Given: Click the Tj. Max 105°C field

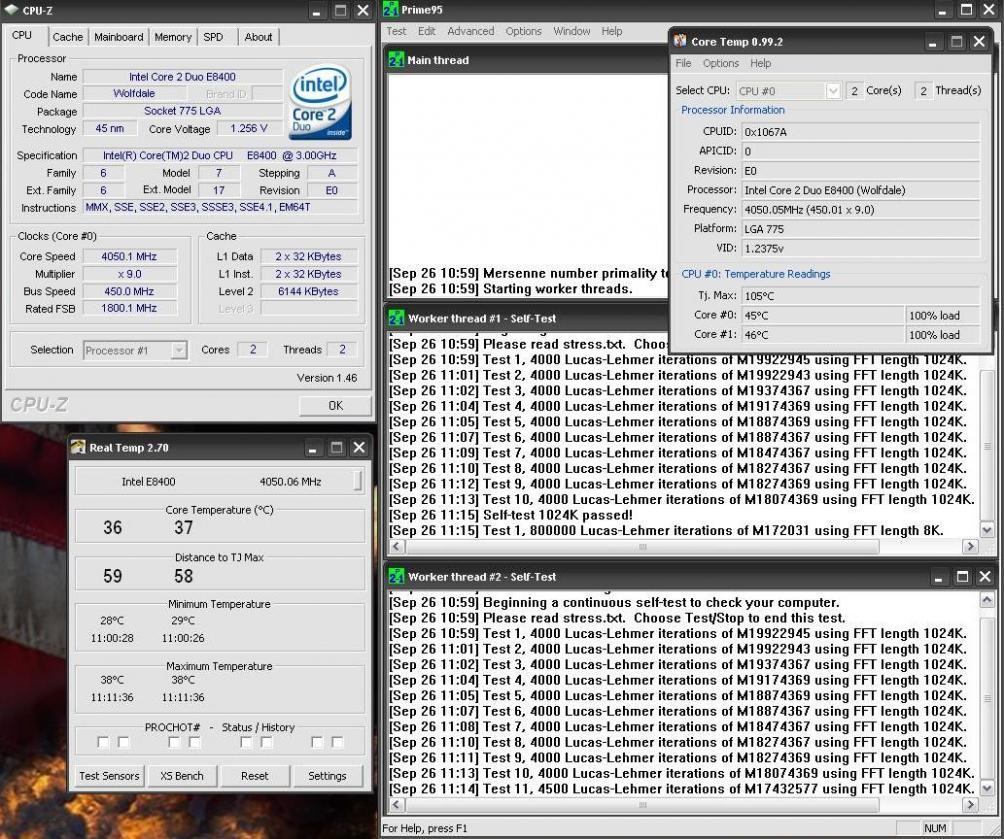Looking at the screenshot, I should coord(860,296).
